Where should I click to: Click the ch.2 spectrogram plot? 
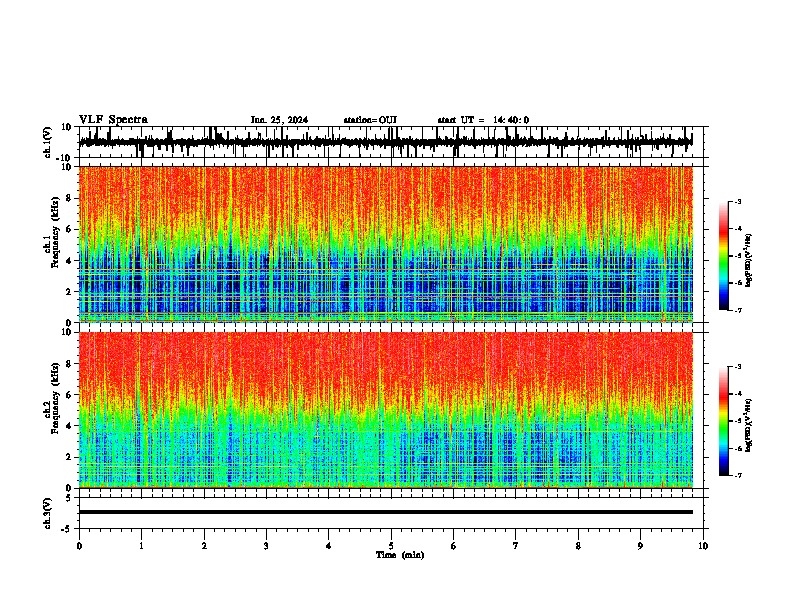click(x=390, y=410)
